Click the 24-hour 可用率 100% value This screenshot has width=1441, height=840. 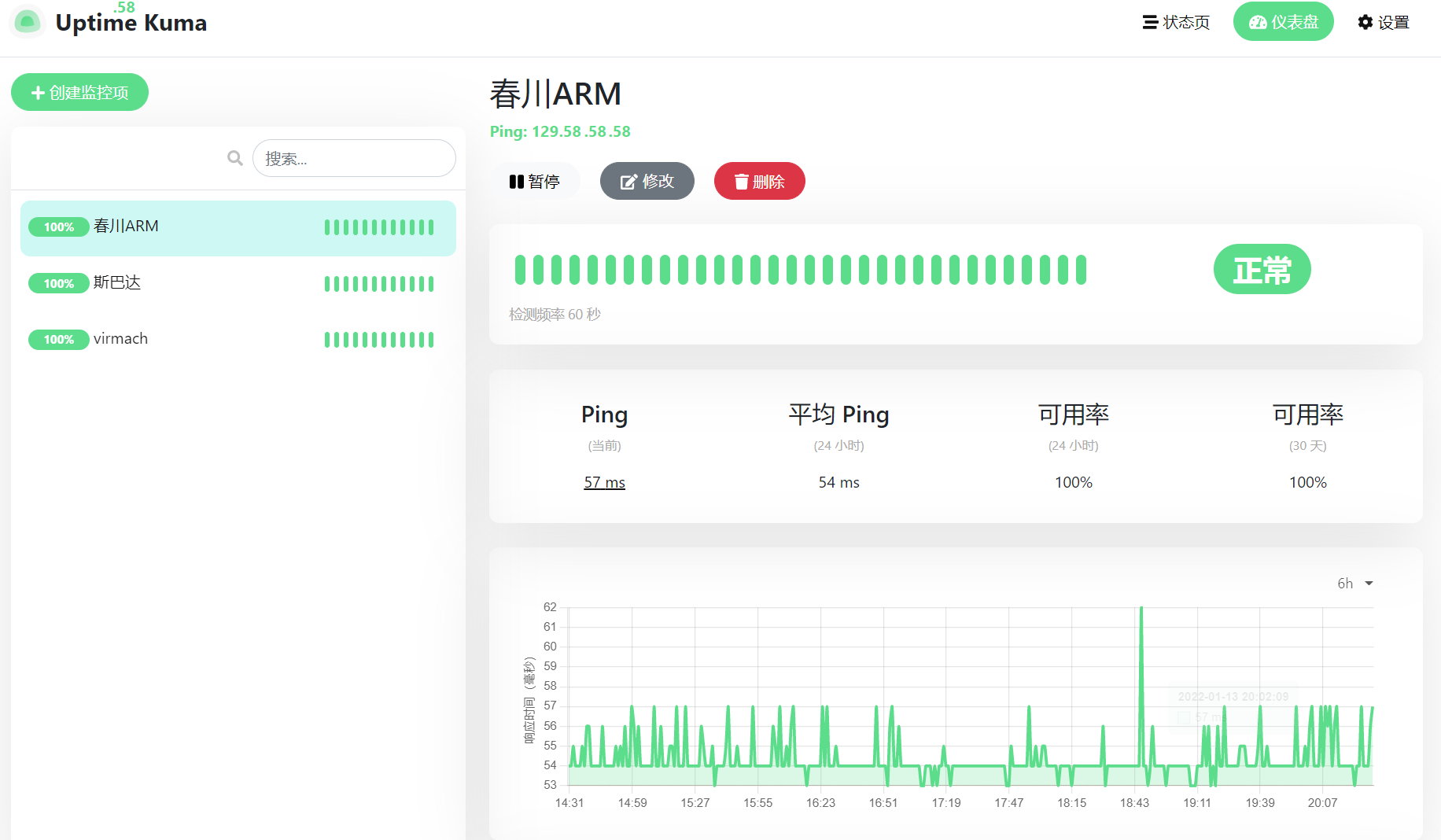click(x=1073, y=482)
